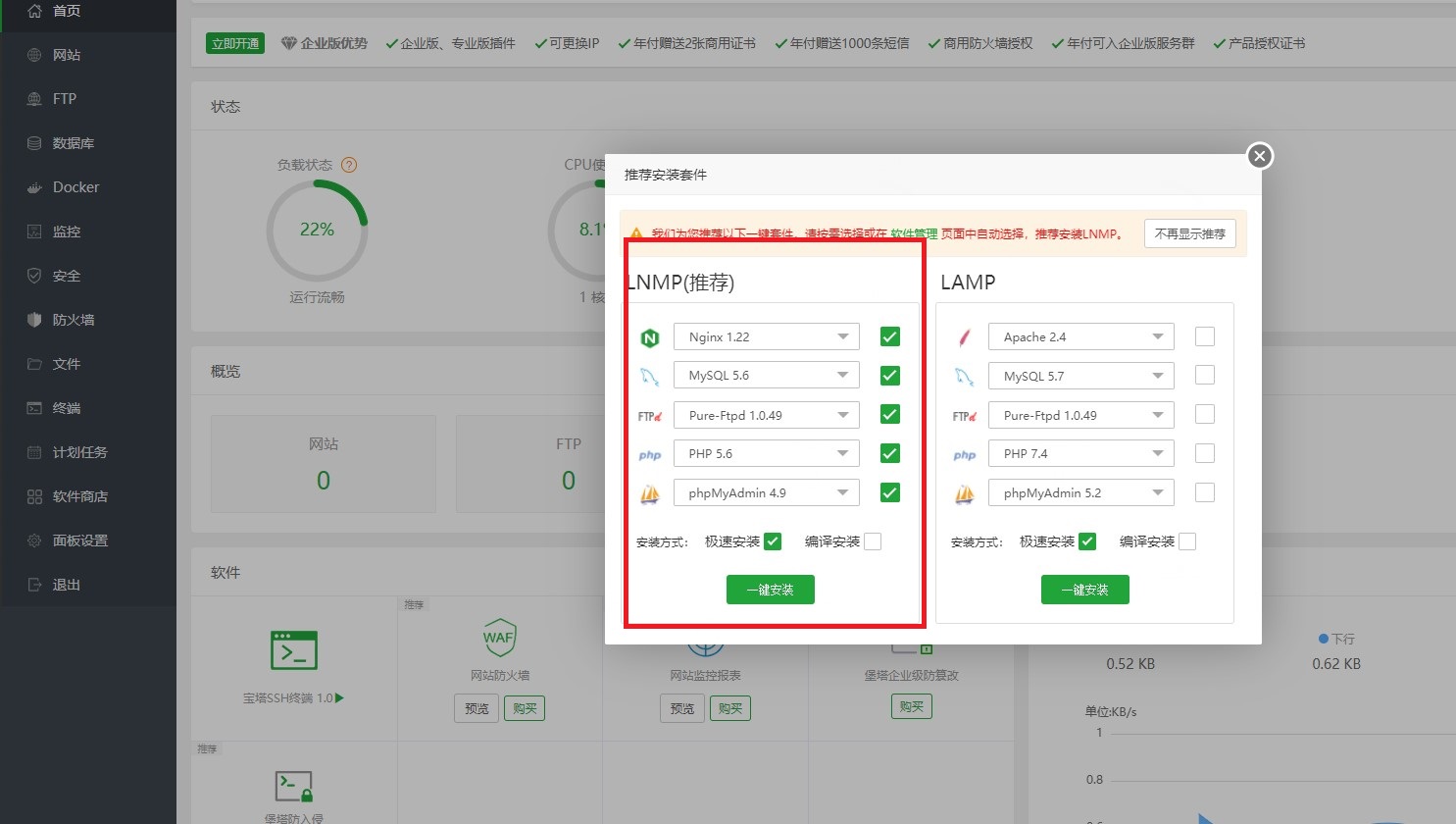Open the PHP 5.6 version dropdown

click(767, 453)
